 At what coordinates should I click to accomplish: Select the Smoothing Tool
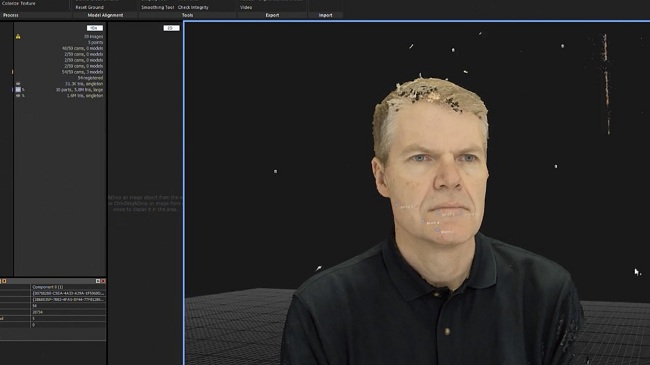(158, 7)
